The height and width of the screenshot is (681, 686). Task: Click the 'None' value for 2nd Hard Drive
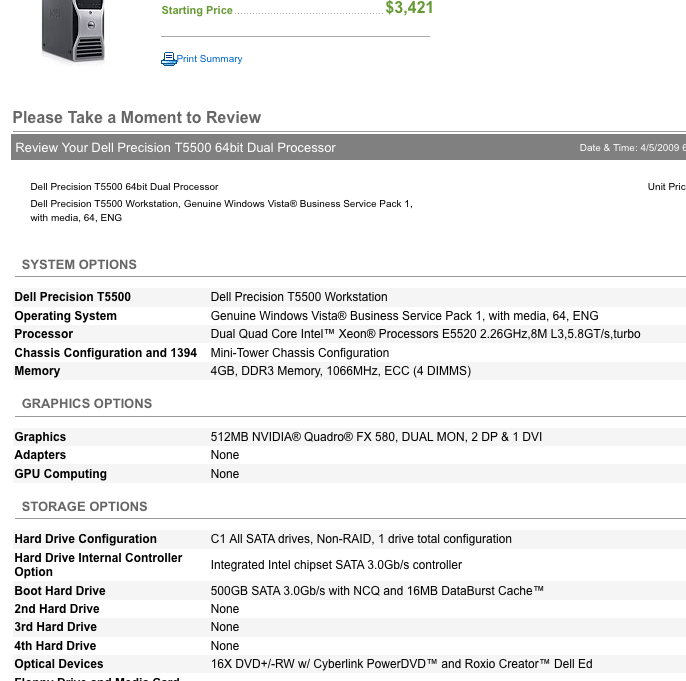pos(225,609)
